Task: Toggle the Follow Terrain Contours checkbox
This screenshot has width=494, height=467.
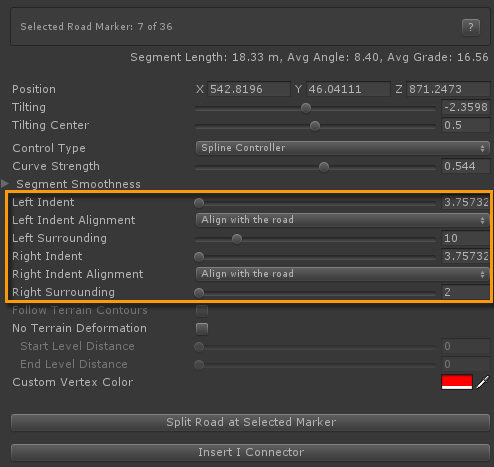Action: [x=202, y=311]
